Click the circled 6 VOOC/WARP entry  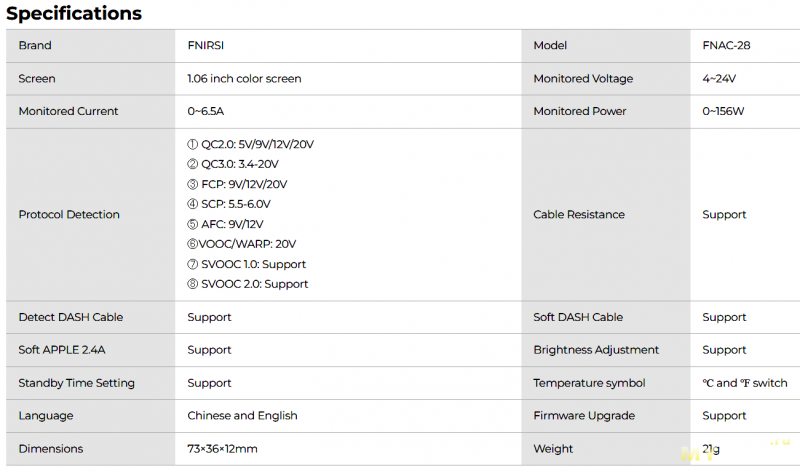[x=241, y=244]
